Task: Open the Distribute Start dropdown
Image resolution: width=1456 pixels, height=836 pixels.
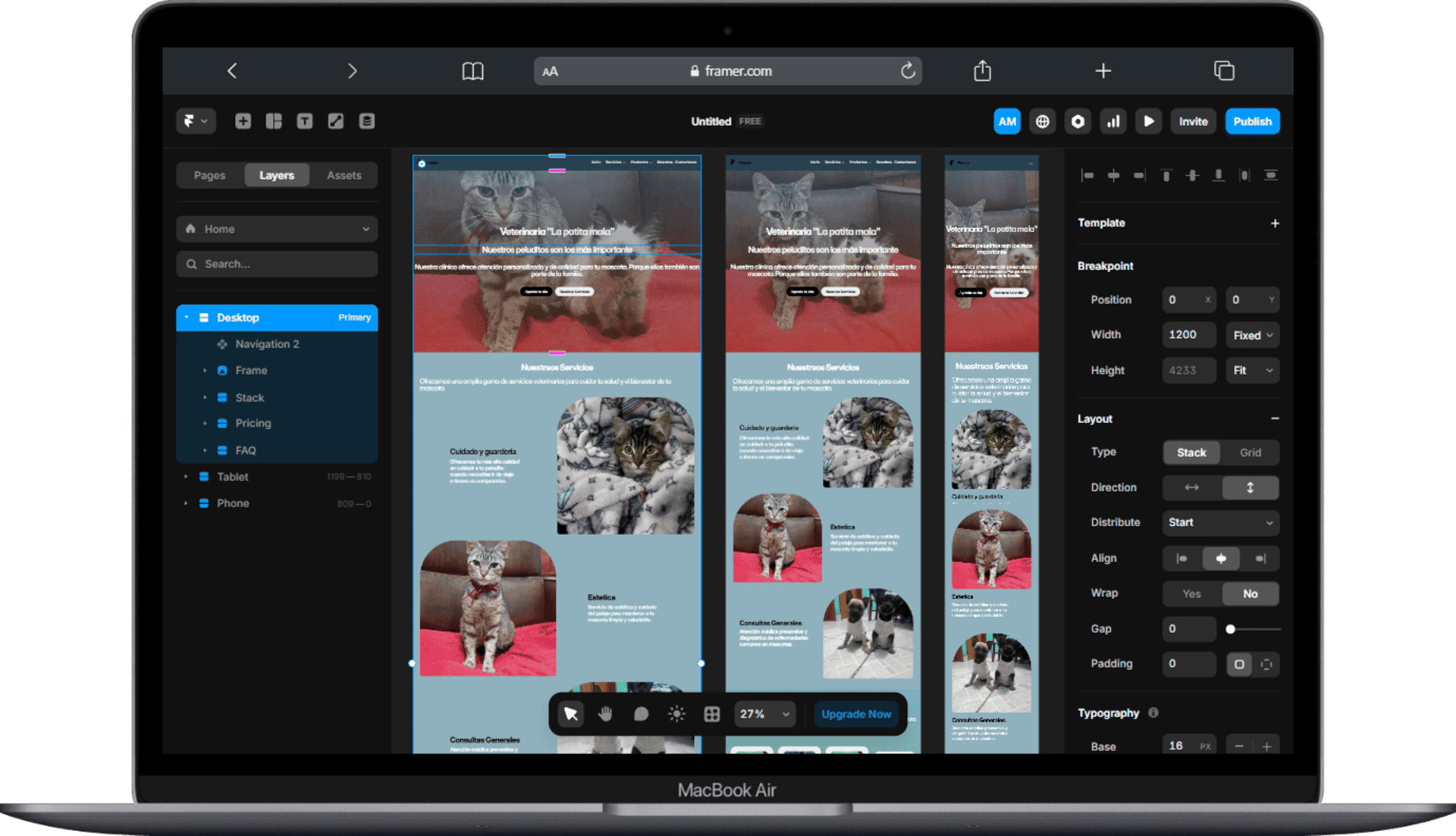Action: 1220,522
